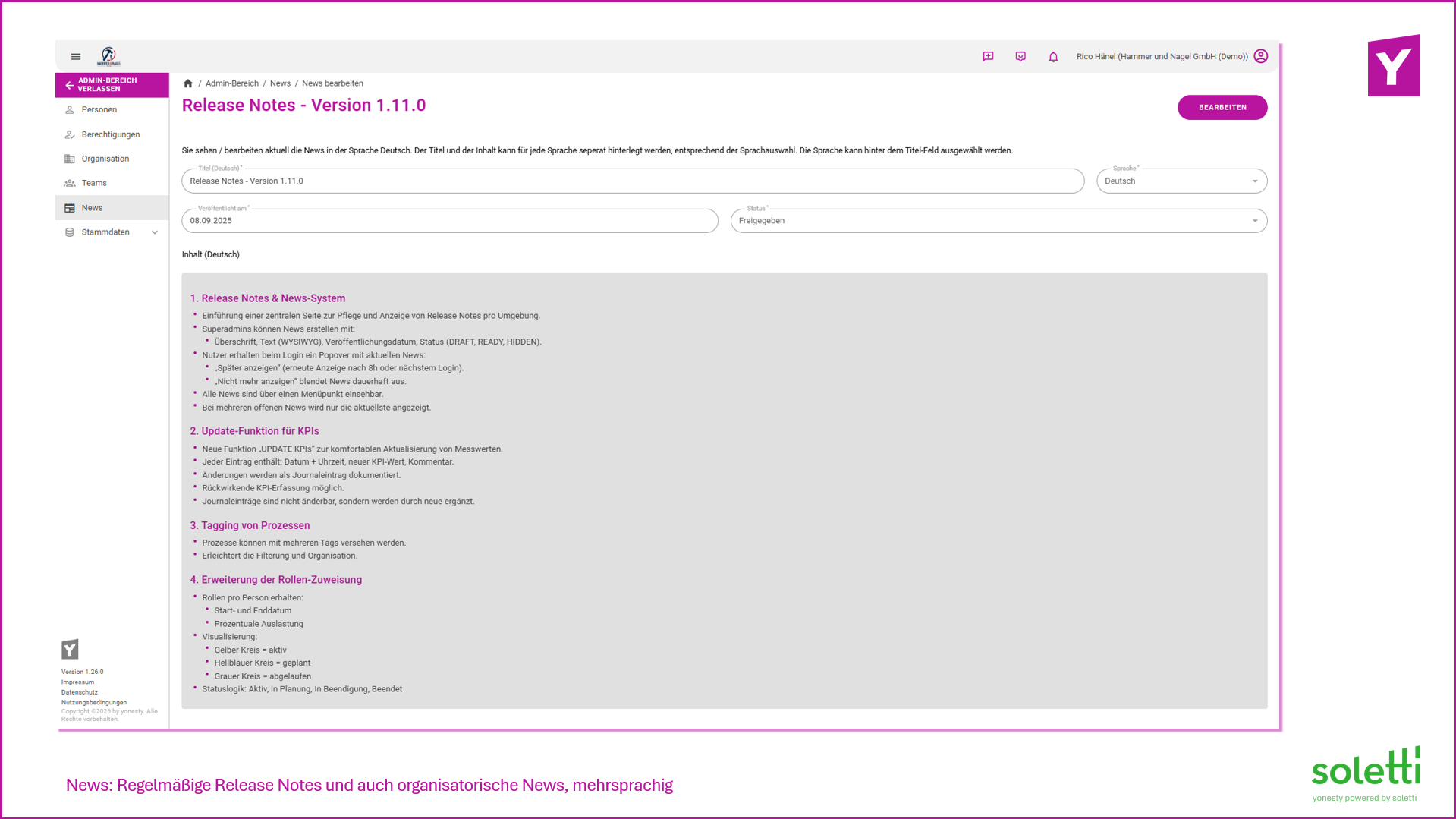Open the Sprache dropdown showing Deutsch

1181,181
